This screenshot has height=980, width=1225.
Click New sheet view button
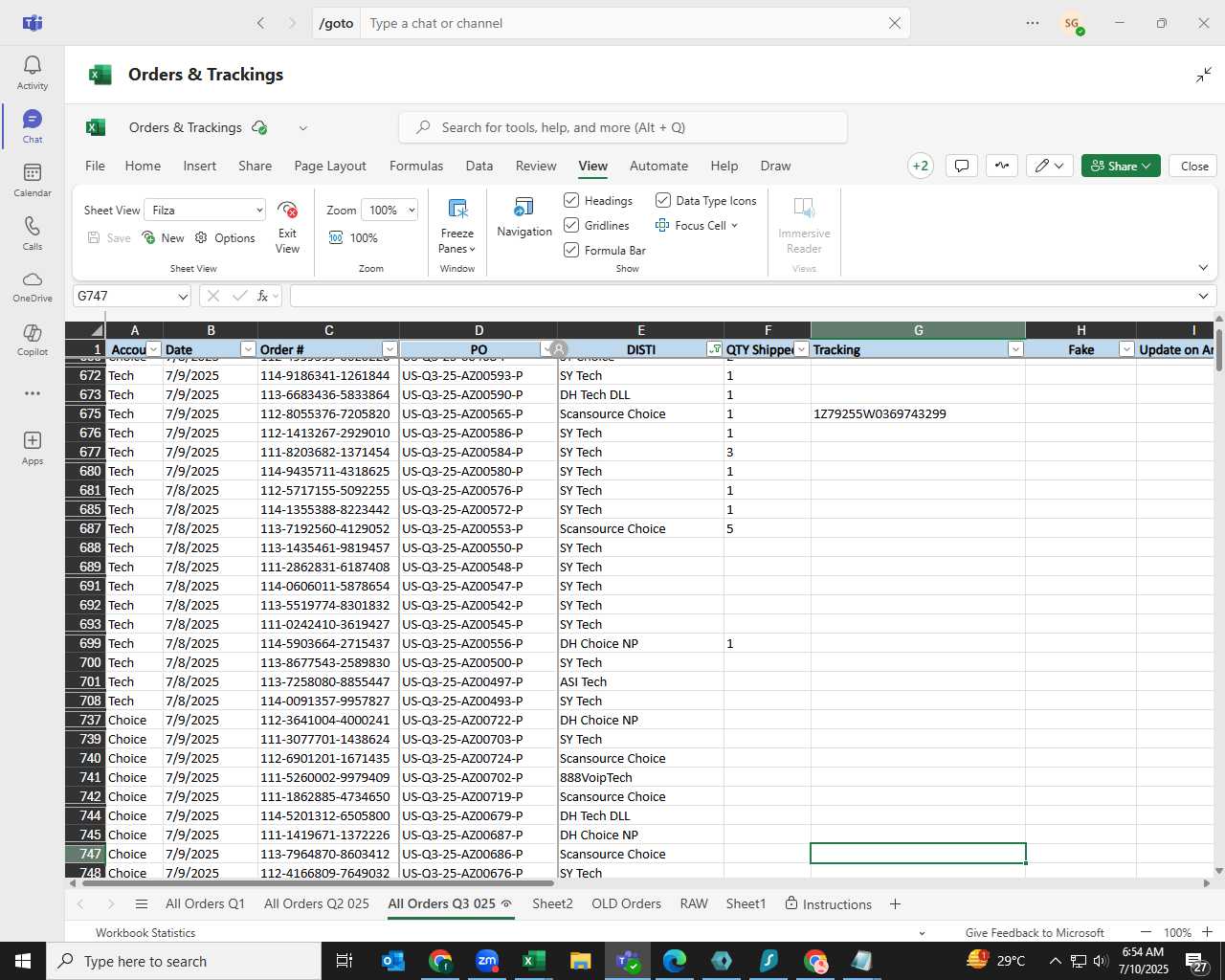[x=163, y=237]
